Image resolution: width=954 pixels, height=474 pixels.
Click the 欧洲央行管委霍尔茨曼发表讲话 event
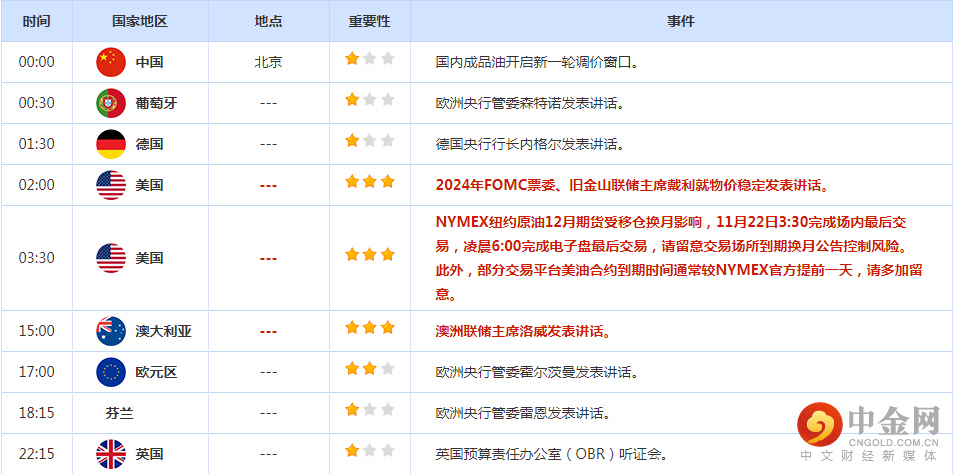[537, 372]
